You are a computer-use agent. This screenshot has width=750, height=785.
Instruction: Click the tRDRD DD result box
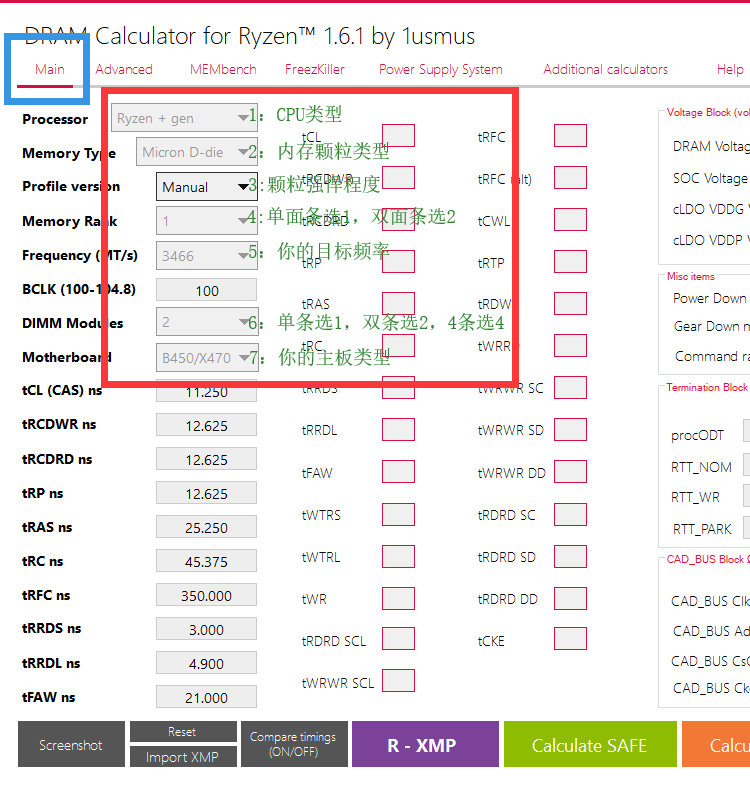click(570, 598)
